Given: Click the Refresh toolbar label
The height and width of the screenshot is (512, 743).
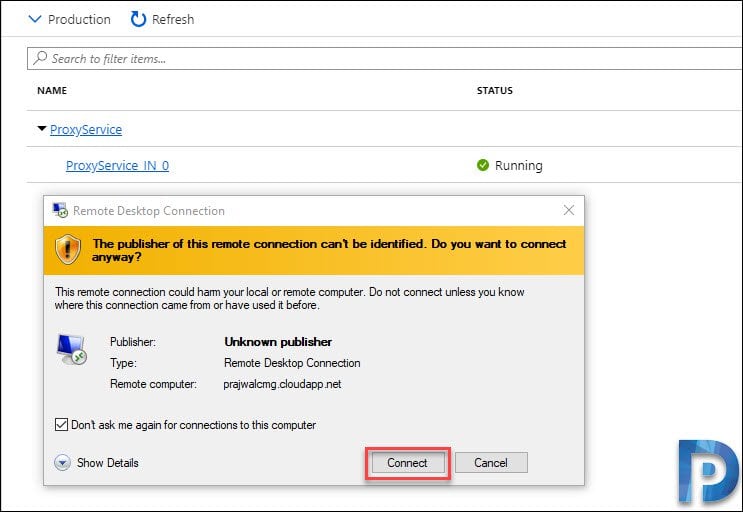Looking at the screenshot, I should point(173,19).
